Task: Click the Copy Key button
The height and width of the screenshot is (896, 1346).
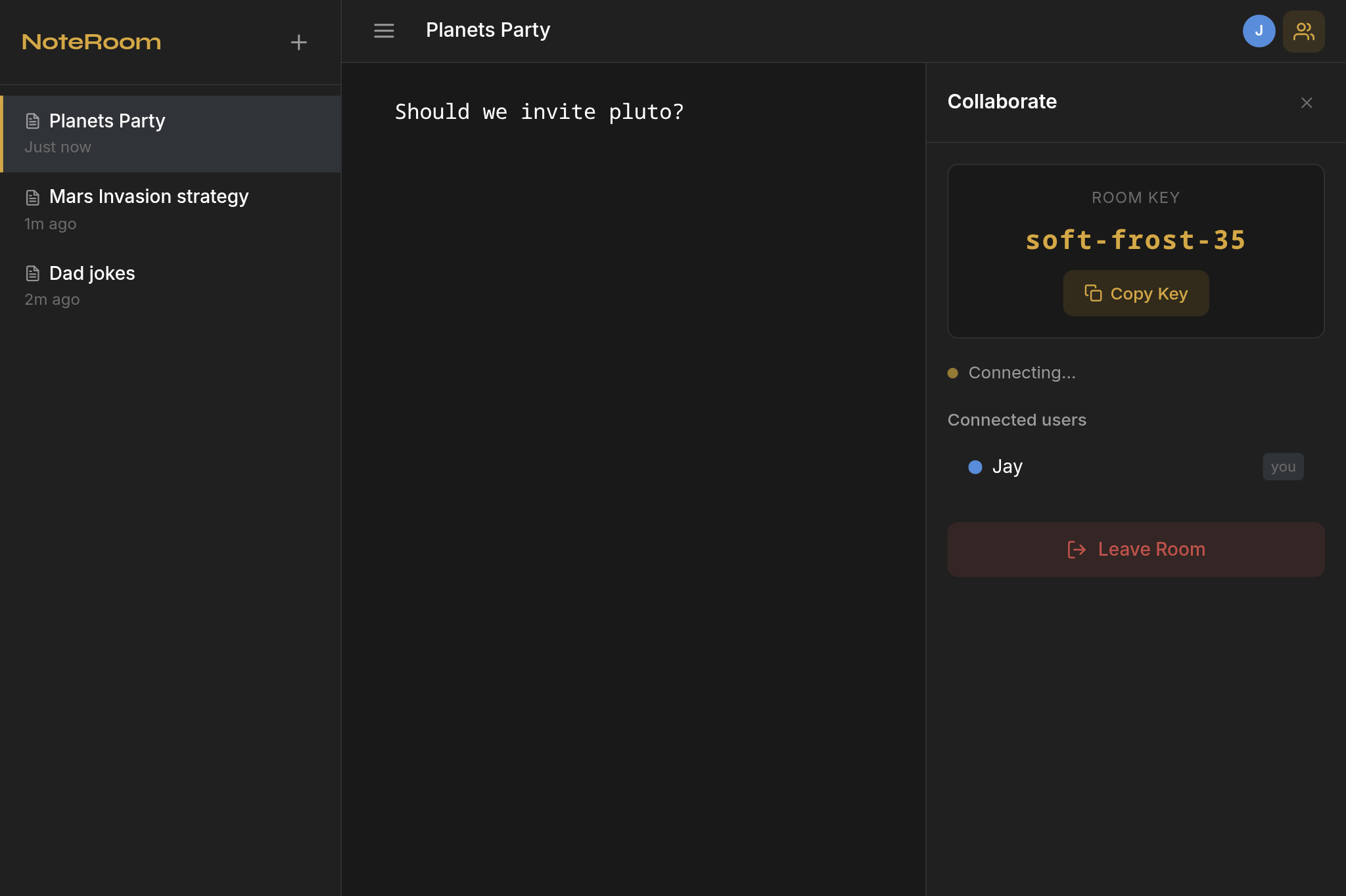Action: tap(1136, 294)
